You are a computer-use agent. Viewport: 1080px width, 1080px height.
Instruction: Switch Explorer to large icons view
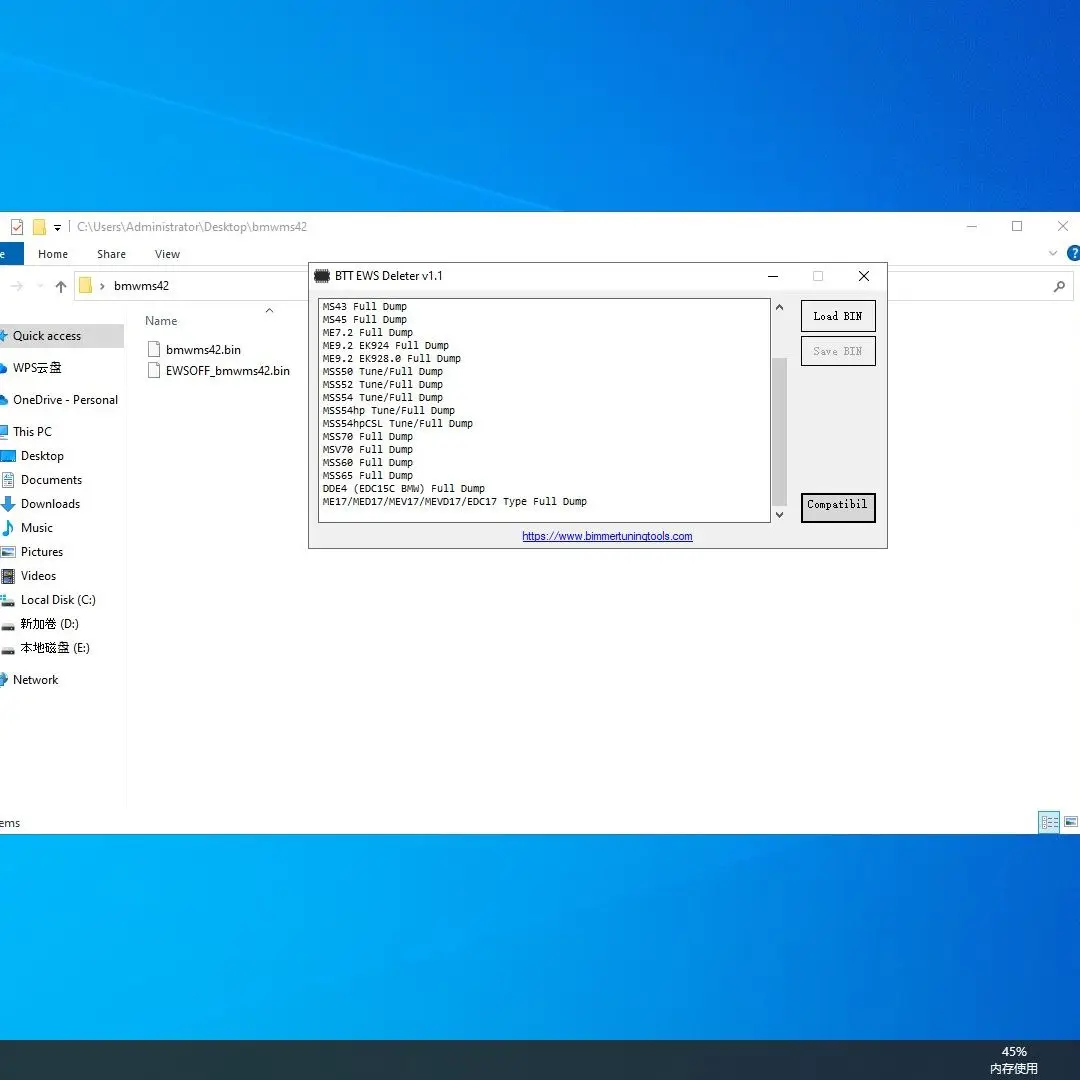pyautogui.click(x=1070, y=822)
